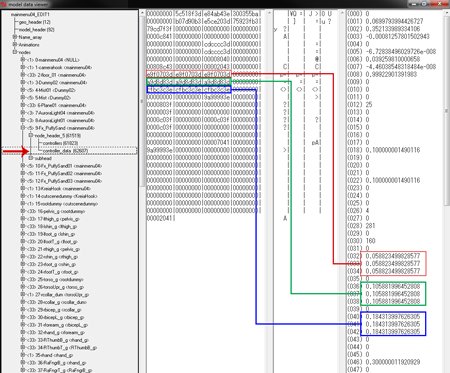Click float entry (012) 25
This screenshot has height=373, width=450.
360,105
